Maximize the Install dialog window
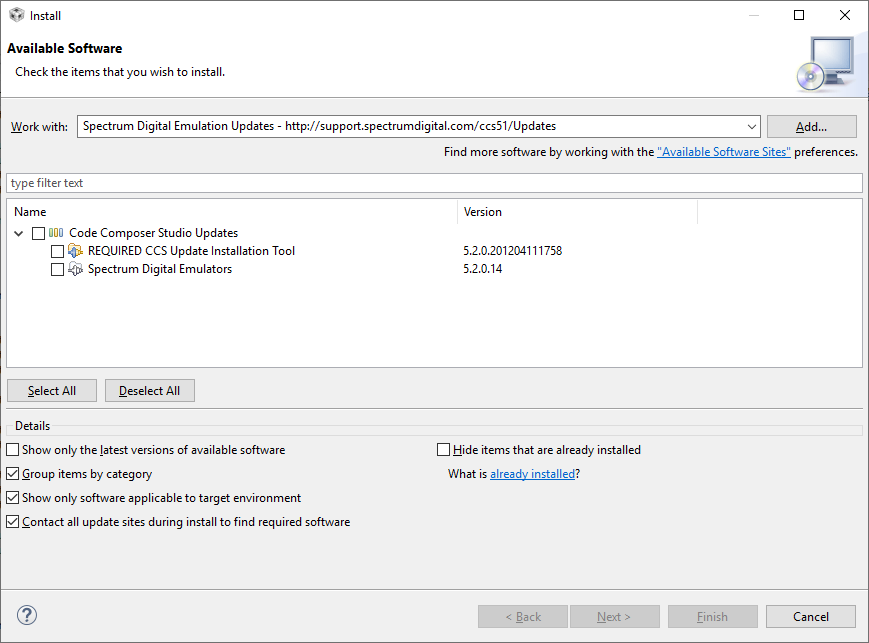869x643 pixels. click(799, 15)
